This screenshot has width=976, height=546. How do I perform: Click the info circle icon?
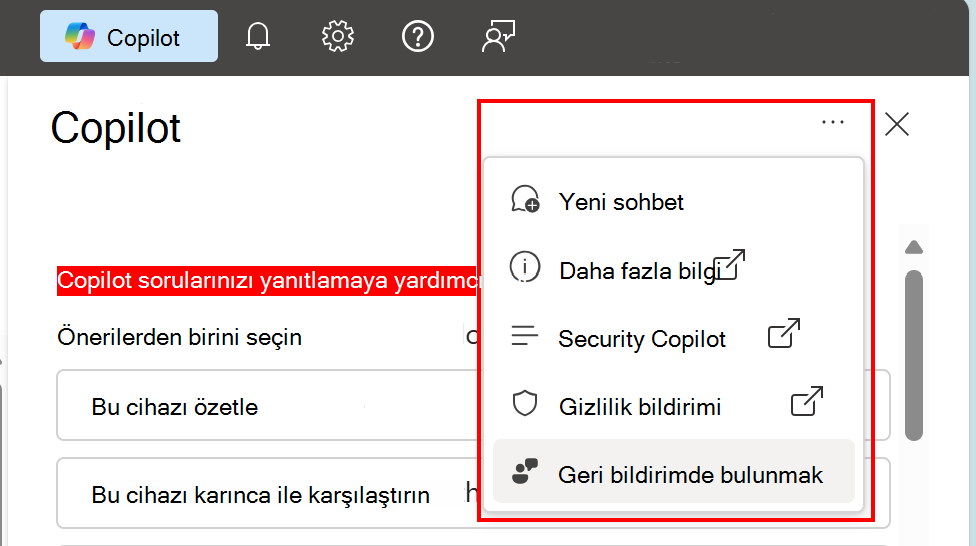click(525, 267)
